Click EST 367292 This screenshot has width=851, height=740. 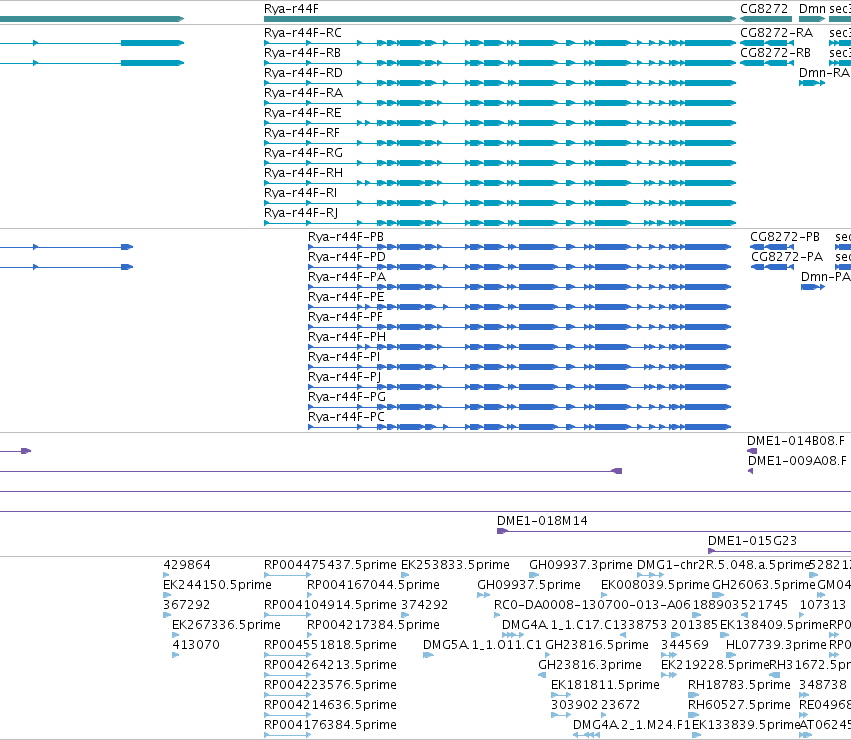pos(186,605)
